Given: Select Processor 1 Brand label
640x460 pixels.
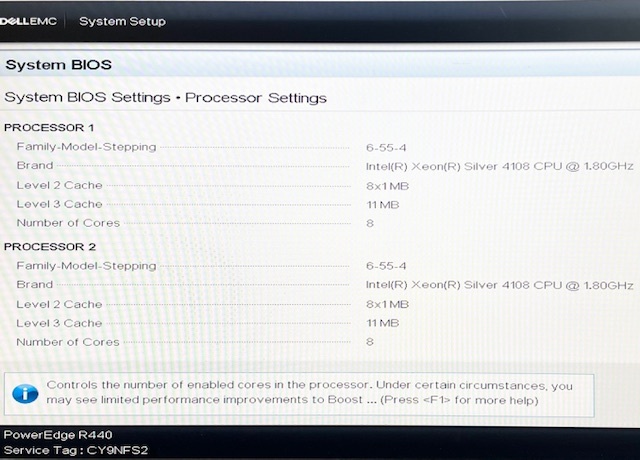Looking at the screenshot, I should [35, 166].
